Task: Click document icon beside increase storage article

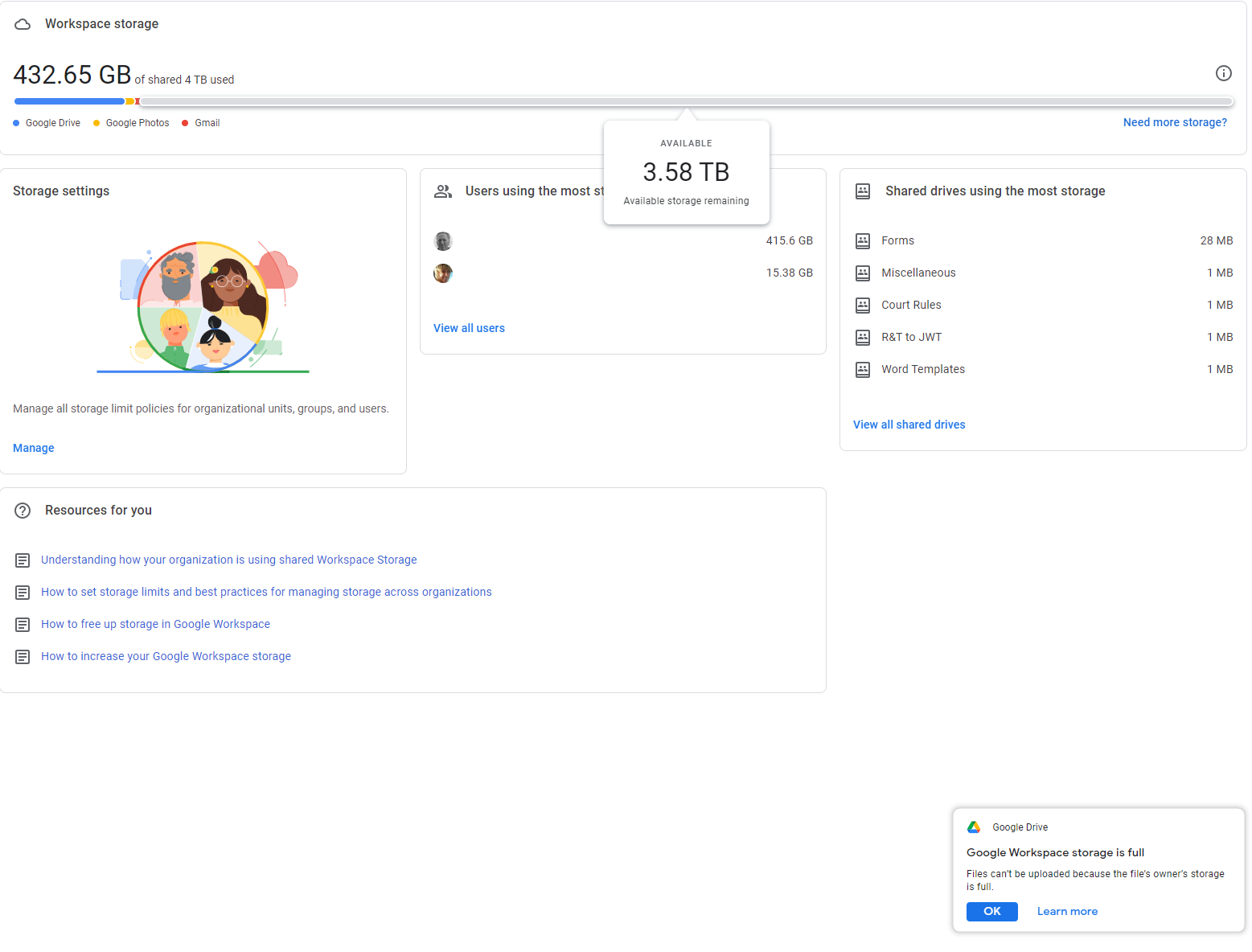Action: pyautogui.click(x=23, y=657)
